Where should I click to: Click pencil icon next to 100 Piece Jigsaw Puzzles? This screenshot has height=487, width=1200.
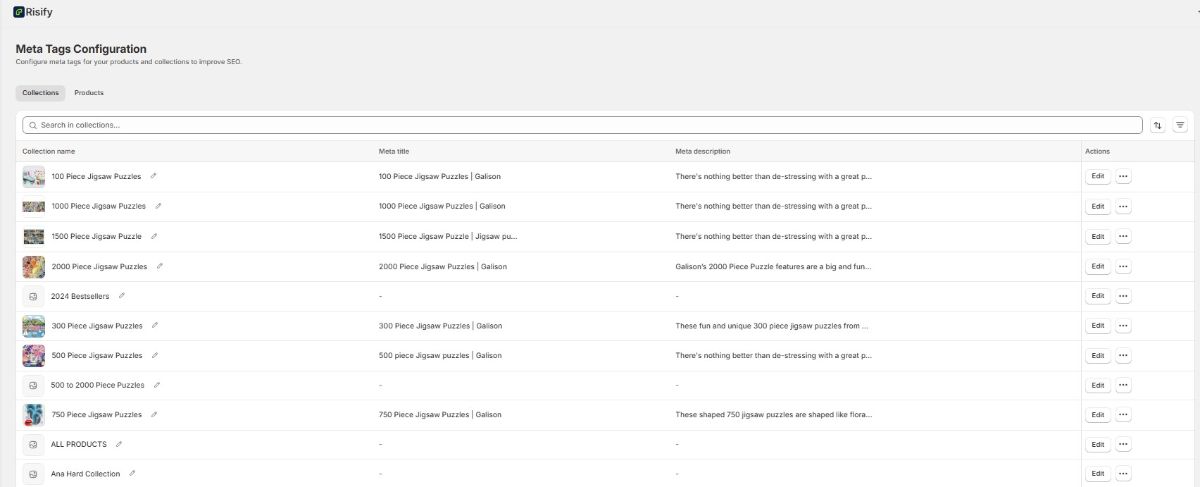pos(153,176)
